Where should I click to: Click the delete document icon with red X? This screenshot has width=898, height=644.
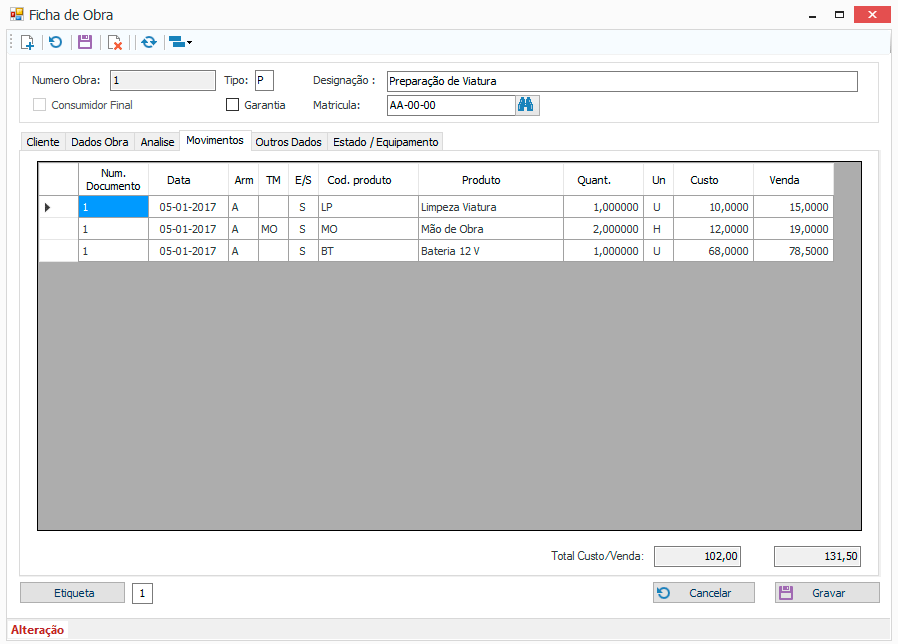pyautogui.click(x=115, y=42)
